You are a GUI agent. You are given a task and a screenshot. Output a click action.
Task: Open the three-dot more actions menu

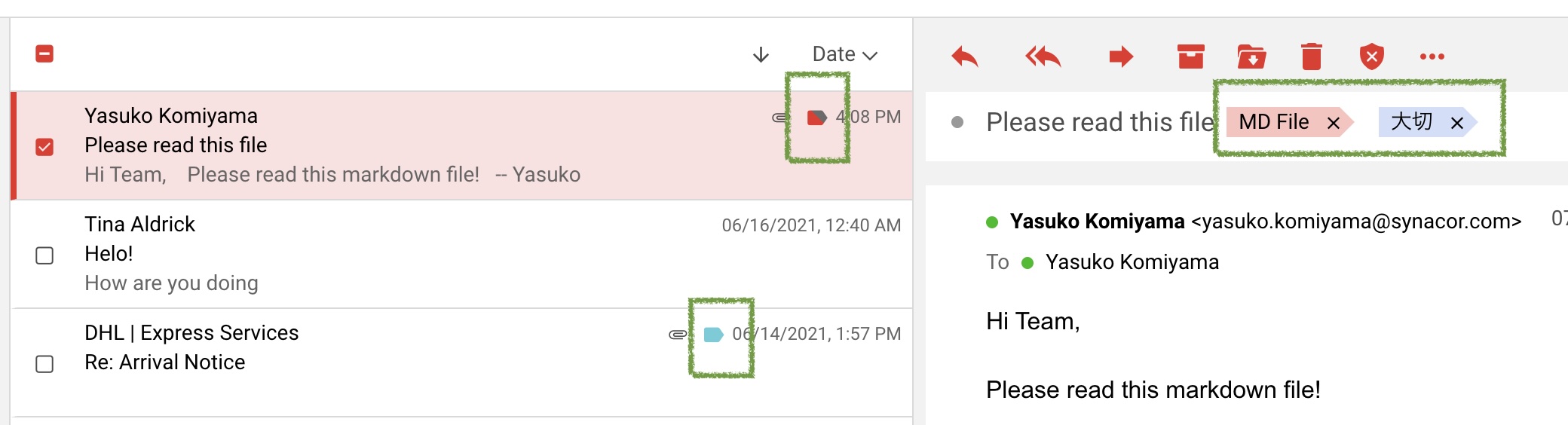click(x=1432, y=57)
